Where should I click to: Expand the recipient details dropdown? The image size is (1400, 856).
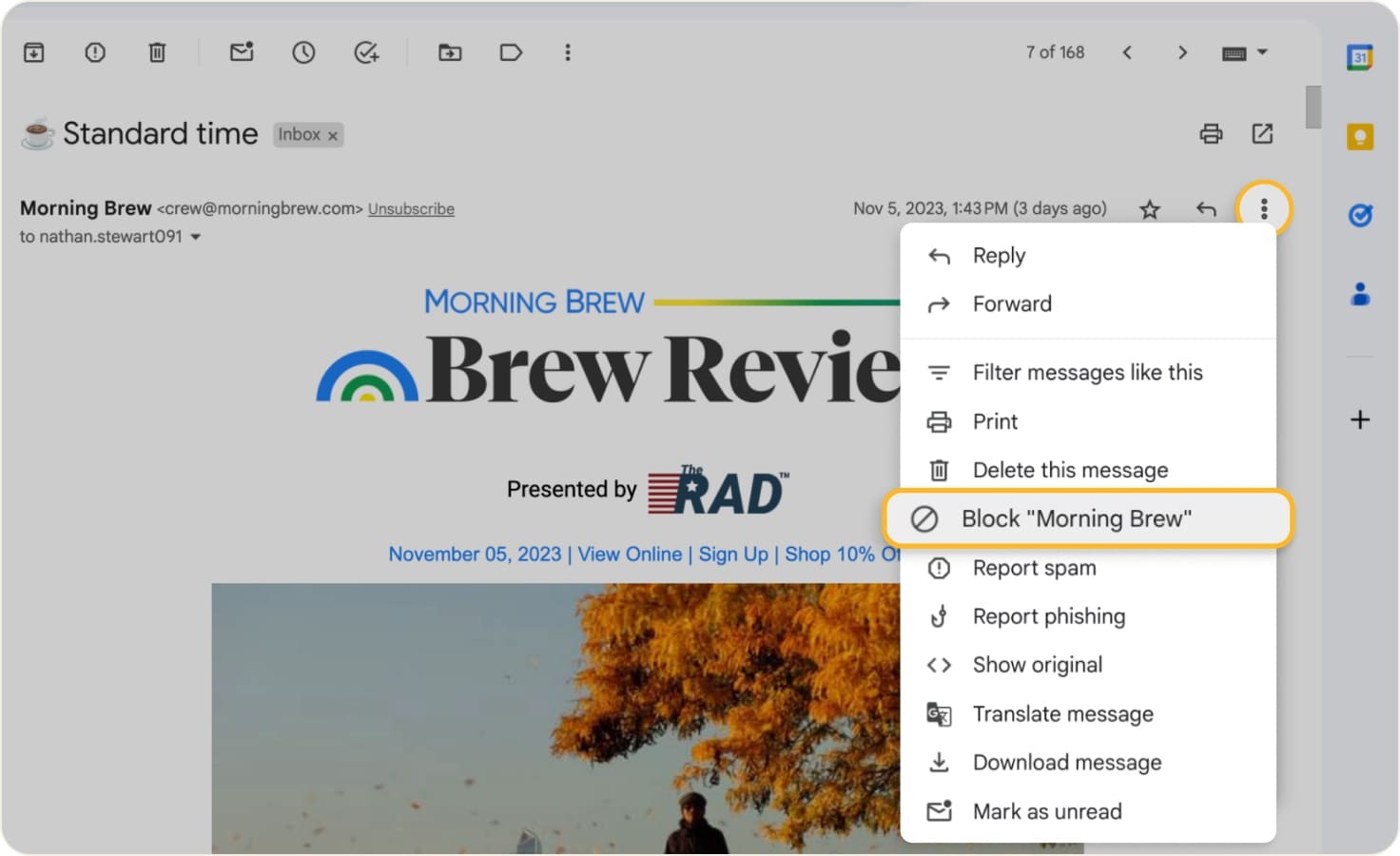[195, 236]
